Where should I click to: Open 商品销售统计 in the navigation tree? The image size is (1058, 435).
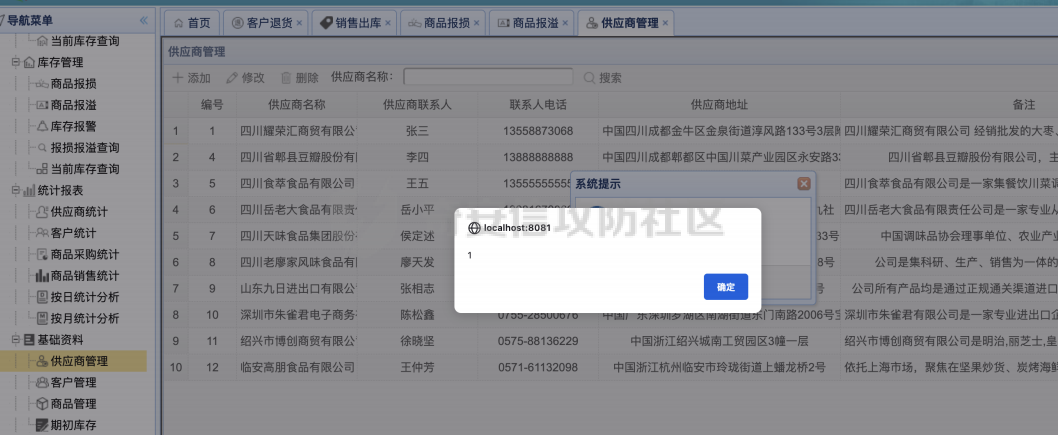click(85, 276)
